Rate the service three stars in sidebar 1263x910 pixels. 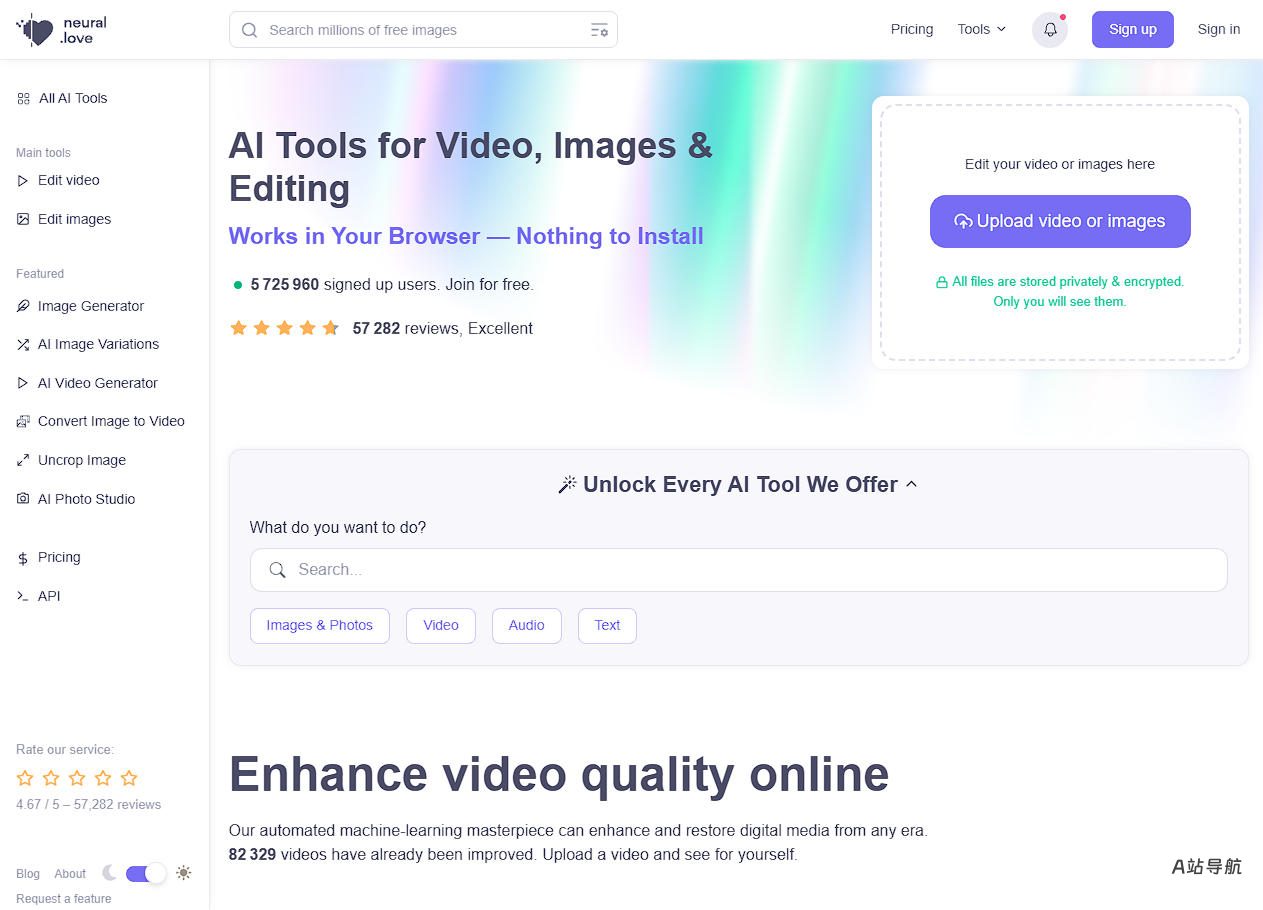[x=77, y=778]
